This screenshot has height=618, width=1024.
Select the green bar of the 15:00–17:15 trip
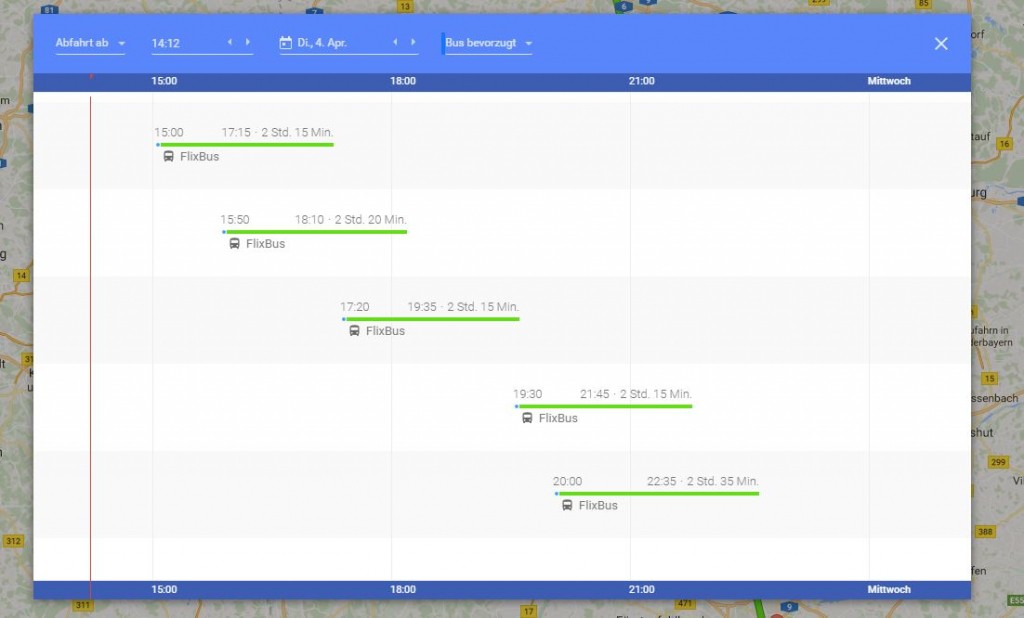pyautogui.click(x=245, y=144)
